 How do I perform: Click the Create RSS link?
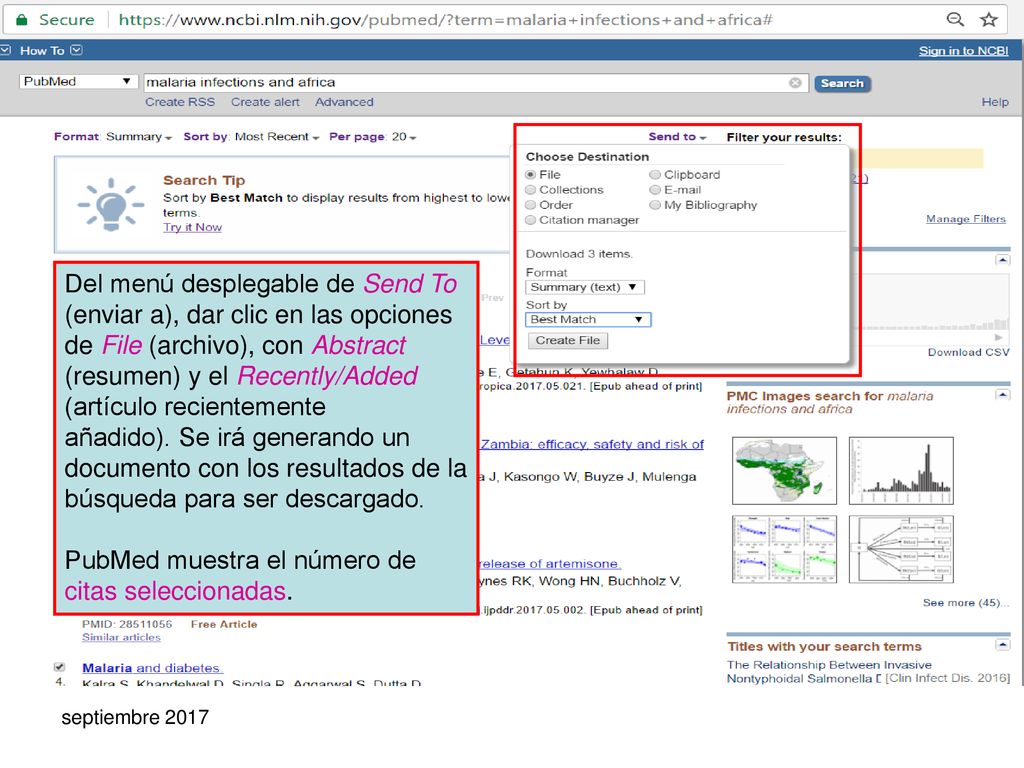point(180,102)
